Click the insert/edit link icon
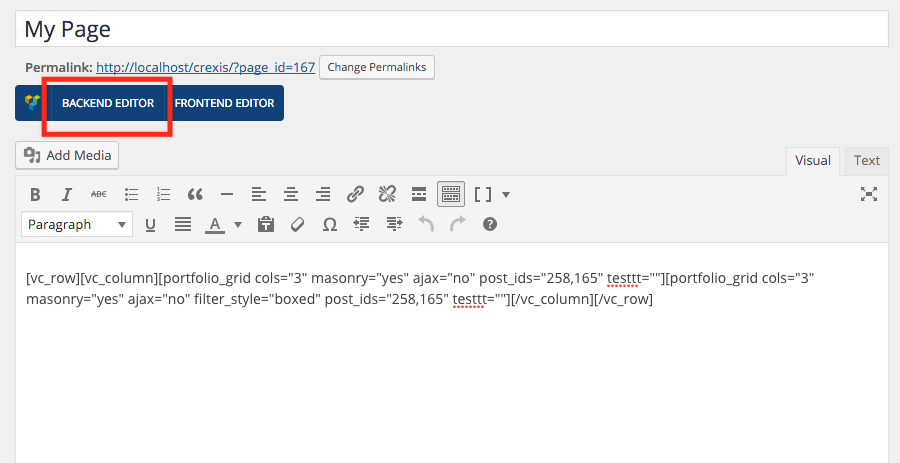Screen dimensions: 900x463 355,194
